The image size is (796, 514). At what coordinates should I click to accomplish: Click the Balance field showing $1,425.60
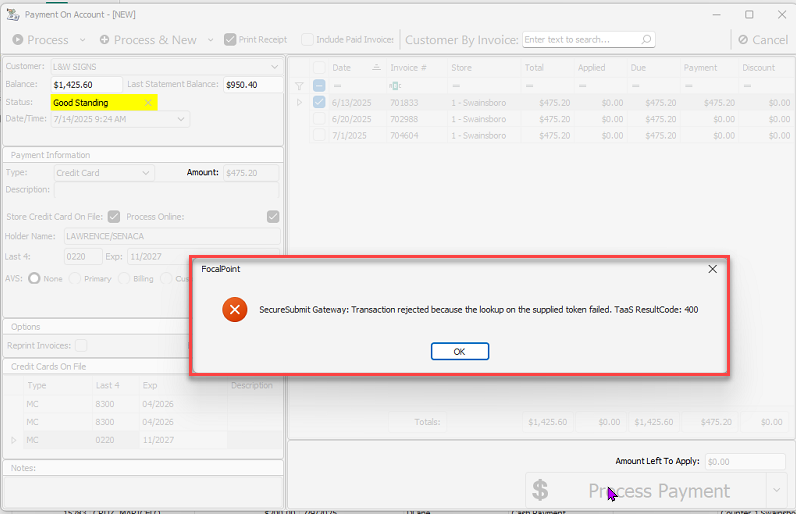pyautogui.click(x=86, y=85)
